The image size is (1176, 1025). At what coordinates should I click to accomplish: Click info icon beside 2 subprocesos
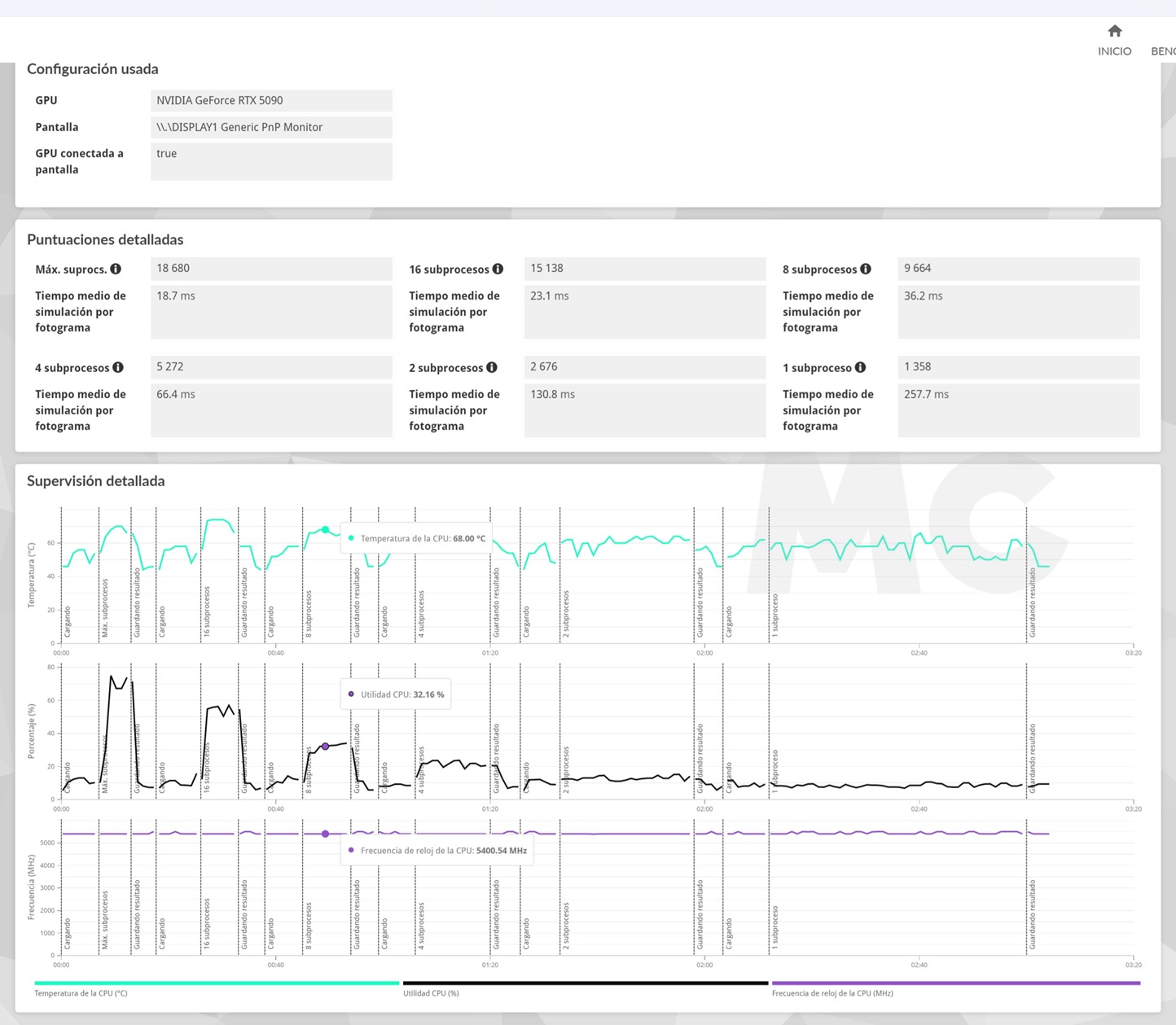(x=492, y=367)
